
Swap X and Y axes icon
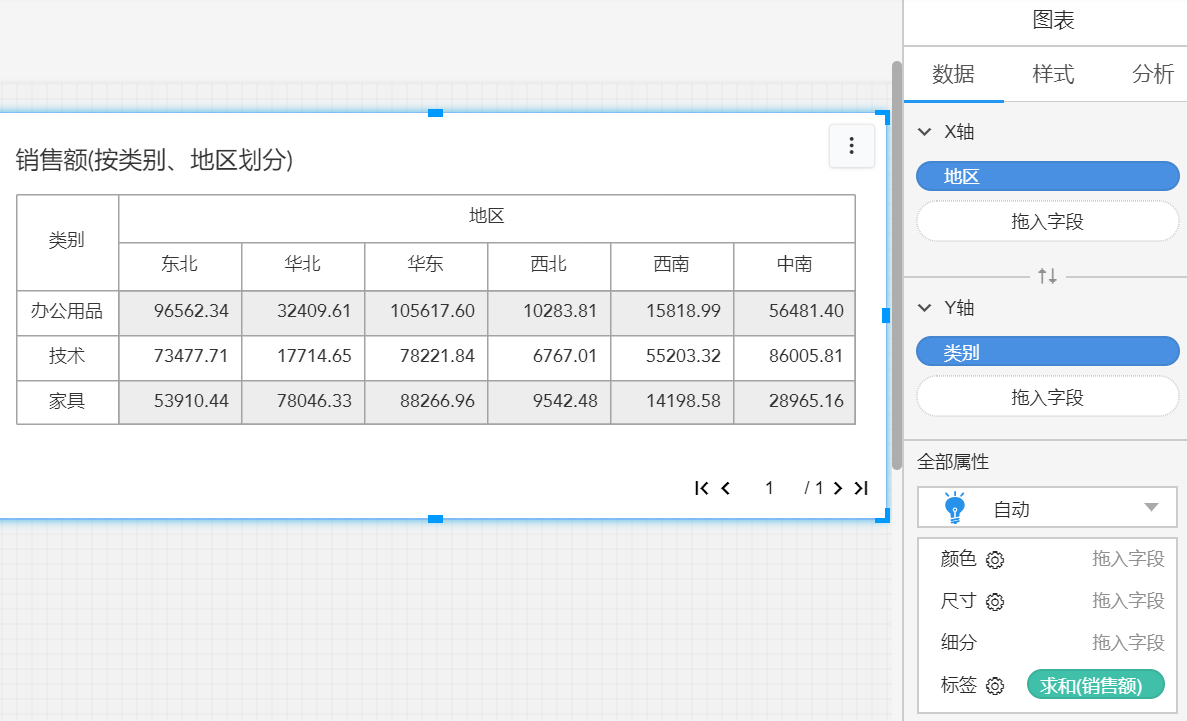[1047, 276]
